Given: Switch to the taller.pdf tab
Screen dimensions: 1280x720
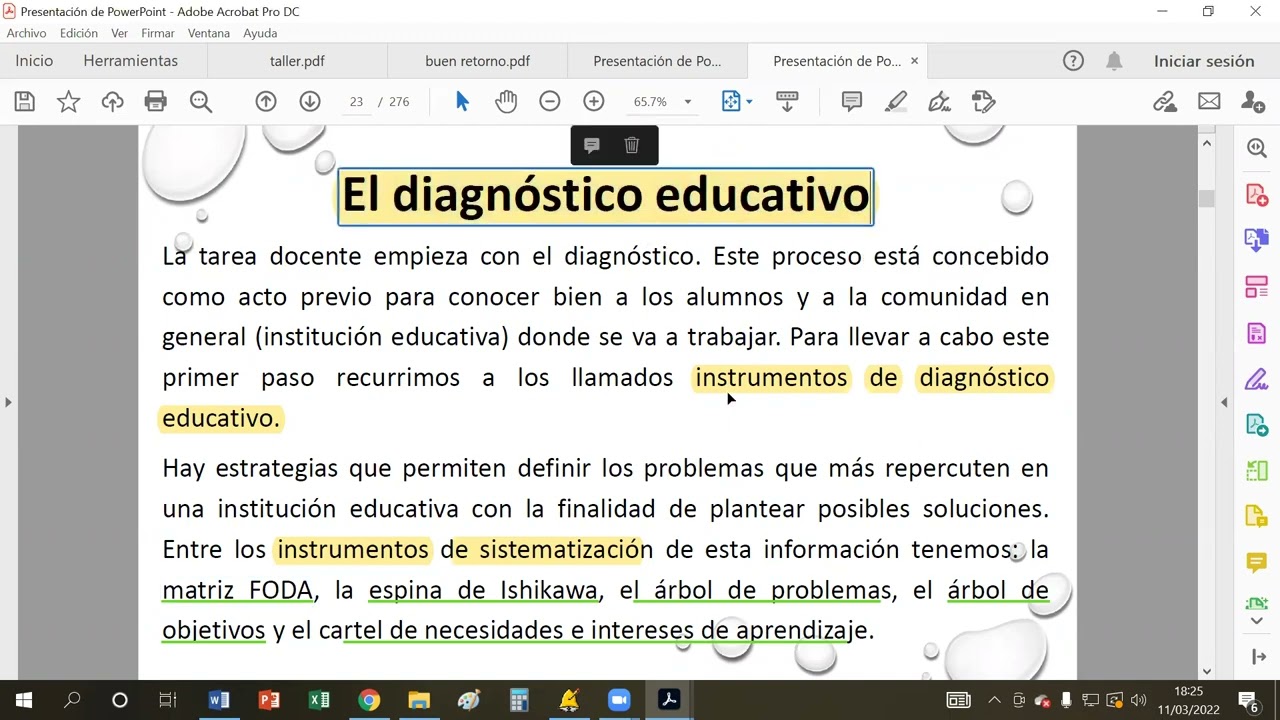Looking at the screenshot, I should tap(297, 61).
